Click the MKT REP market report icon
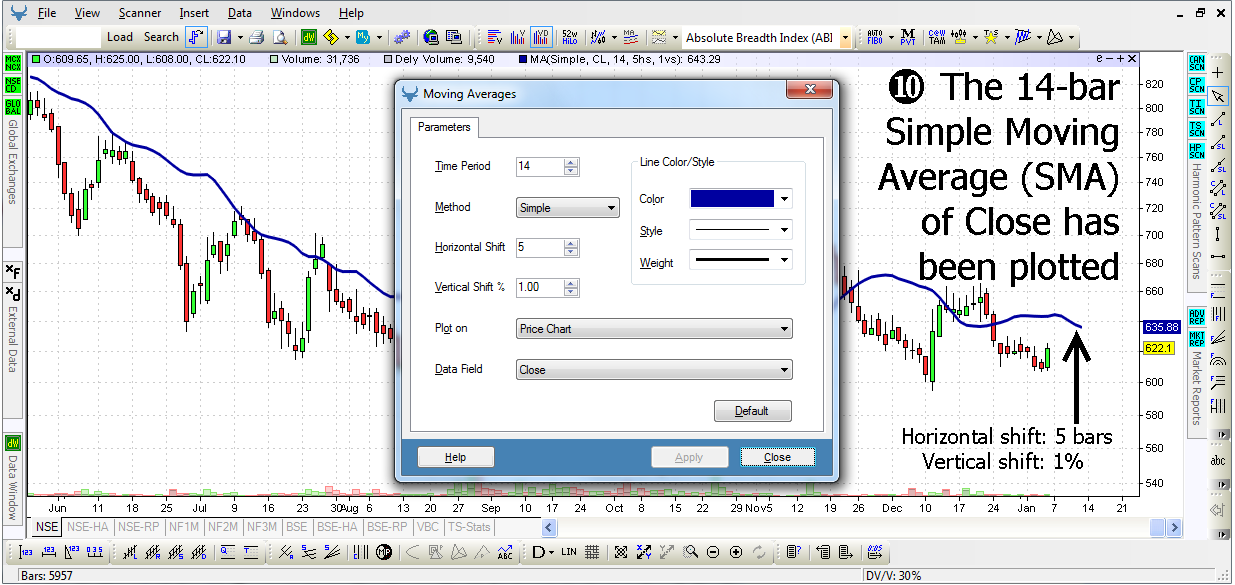Screen dimensions: 1235x585 click(x=1196, y=337)
